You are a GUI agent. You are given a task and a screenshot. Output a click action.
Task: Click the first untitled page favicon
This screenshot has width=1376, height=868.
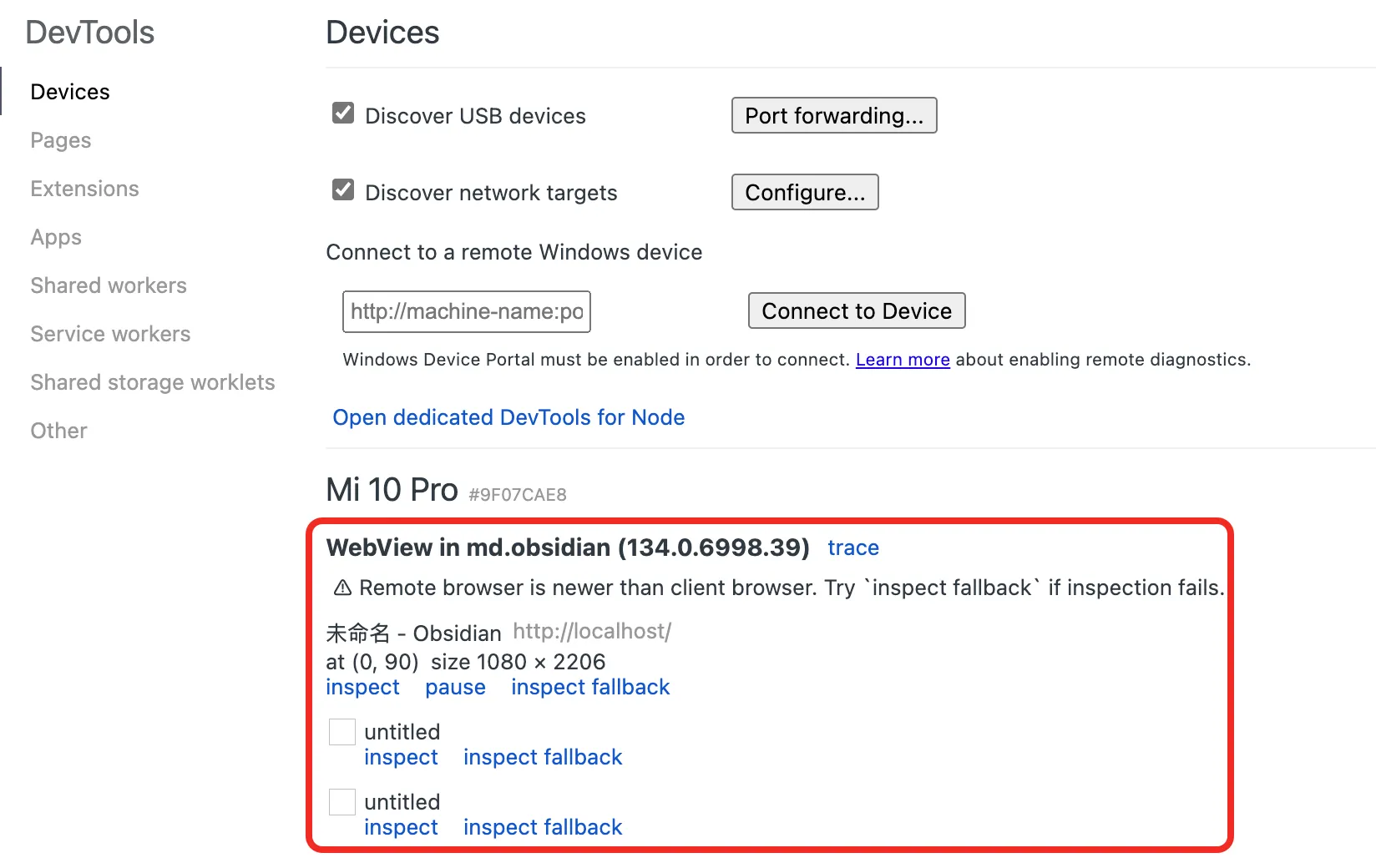pyautogui.click(x=342, y=732)
